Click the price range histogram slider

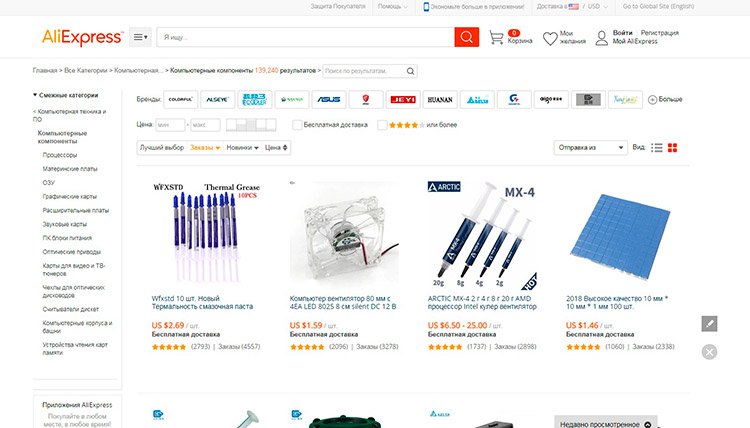point(251,125)
